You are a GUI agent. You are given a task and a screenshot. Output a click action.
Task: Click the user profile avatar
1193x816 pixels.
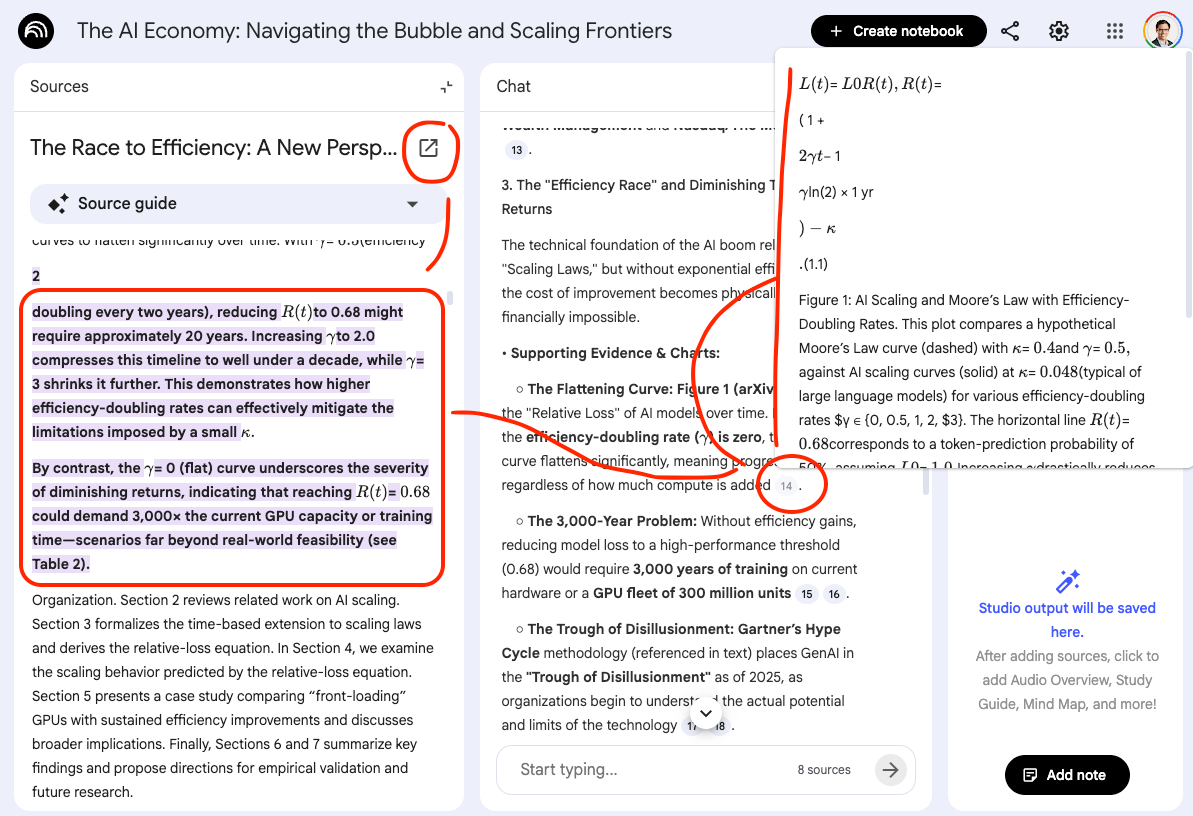(1163, 30)
